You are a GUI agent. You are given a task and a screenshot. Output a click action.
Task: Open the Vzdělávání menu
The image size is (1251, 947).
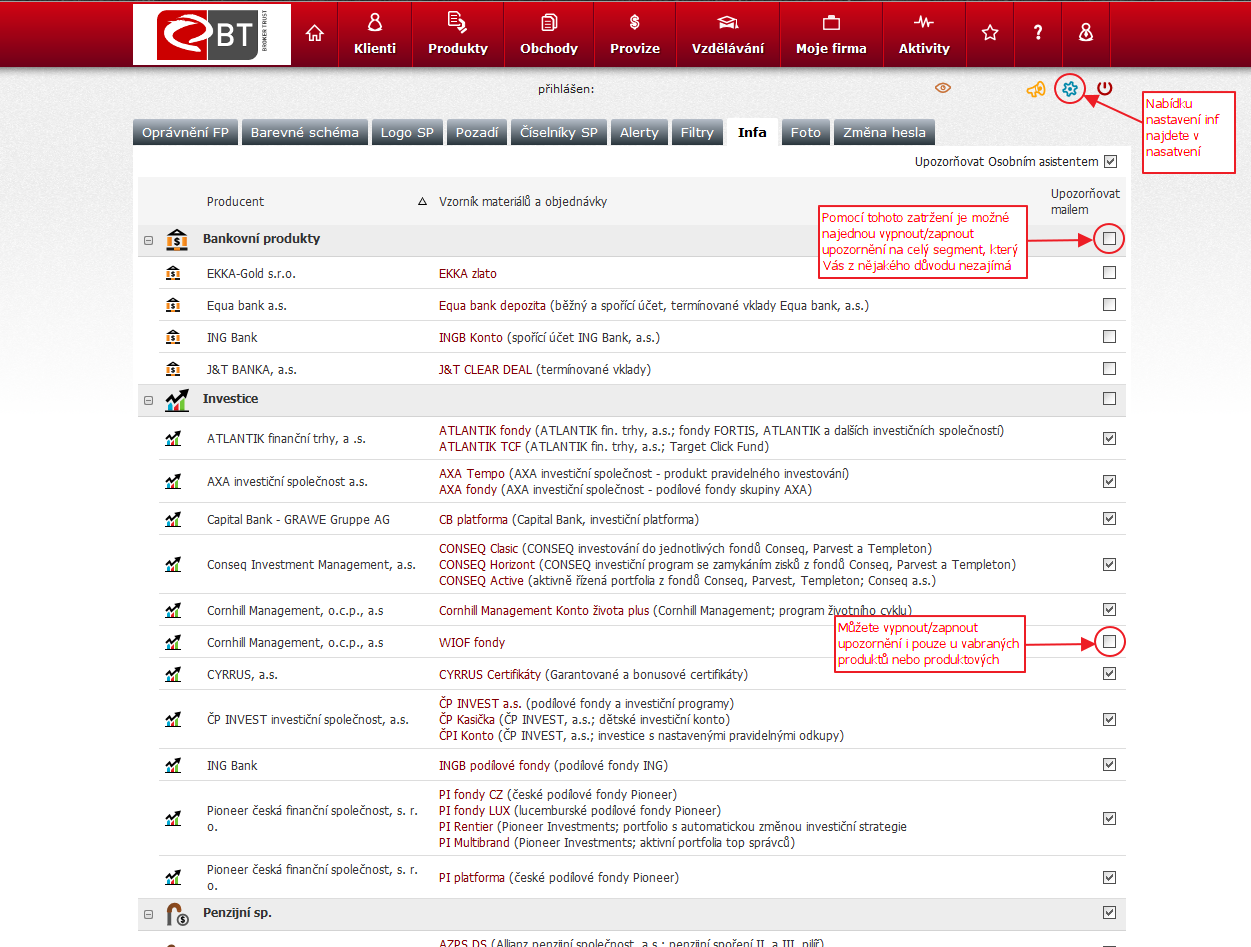(728, 34)
